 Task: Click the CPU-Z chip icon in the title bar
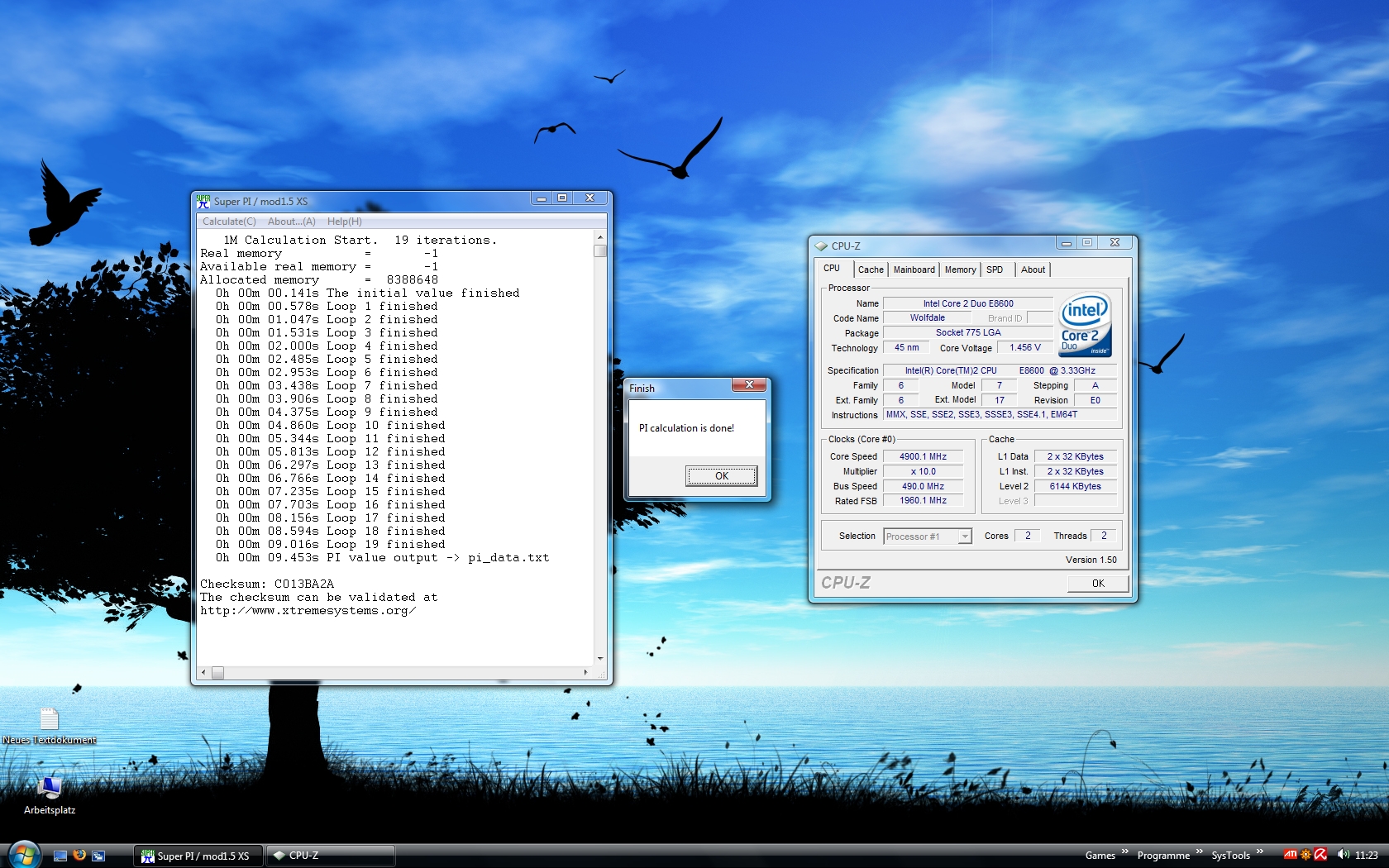pyautogui.click(x=821, y=246)
